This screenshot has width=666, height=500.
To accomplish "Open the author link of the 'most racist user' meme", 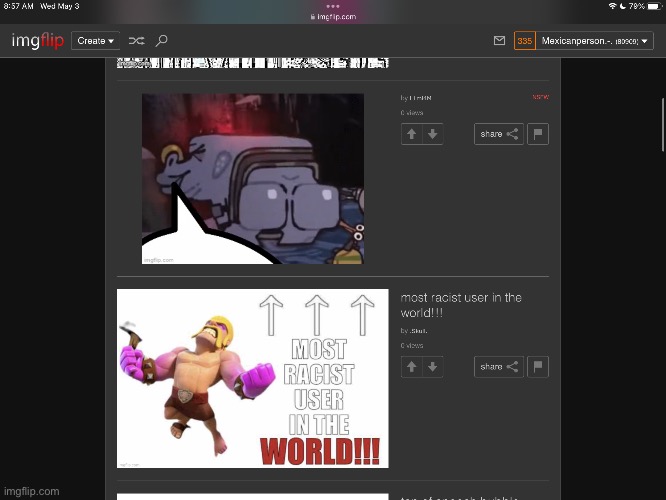I will [418, 331].
